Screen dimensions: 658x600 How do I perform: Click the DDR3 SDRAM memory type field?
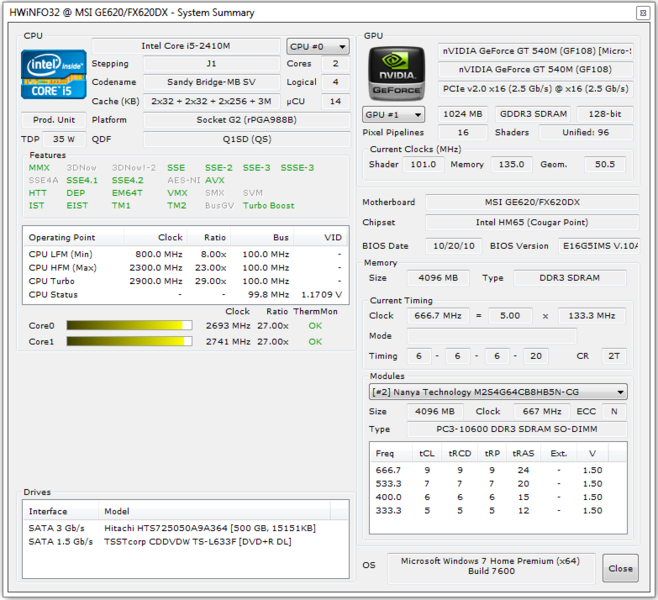point(570,278)
